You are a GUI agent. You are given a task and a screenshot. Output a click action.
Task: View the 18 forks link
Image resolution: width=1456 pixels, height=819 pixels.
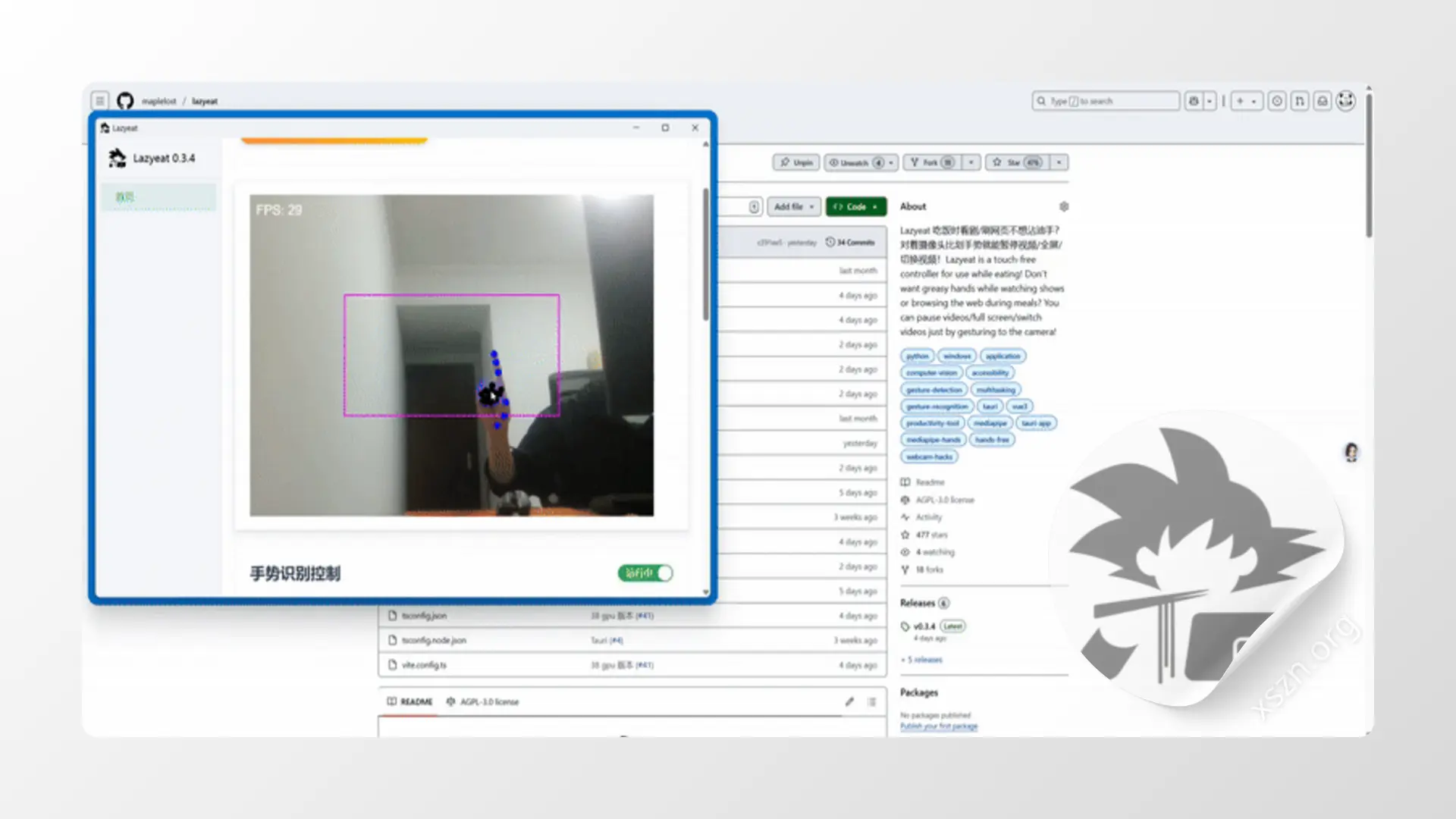(x=922, y=570)
